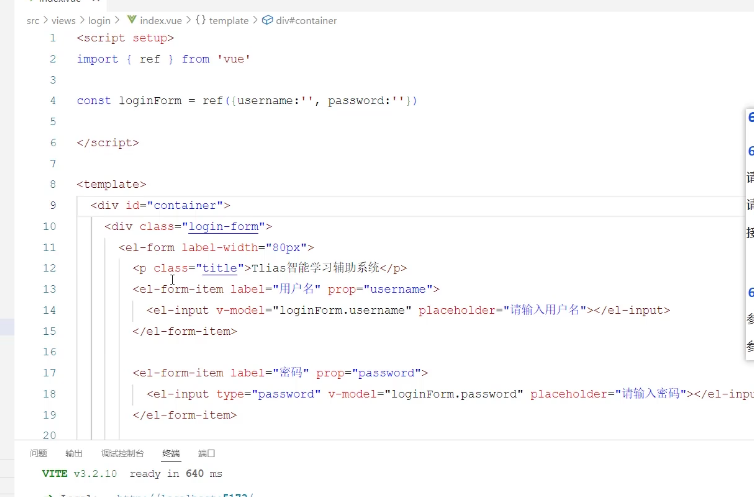Click line number 18 in the gutter
The image size is (754, 497).
50,394
